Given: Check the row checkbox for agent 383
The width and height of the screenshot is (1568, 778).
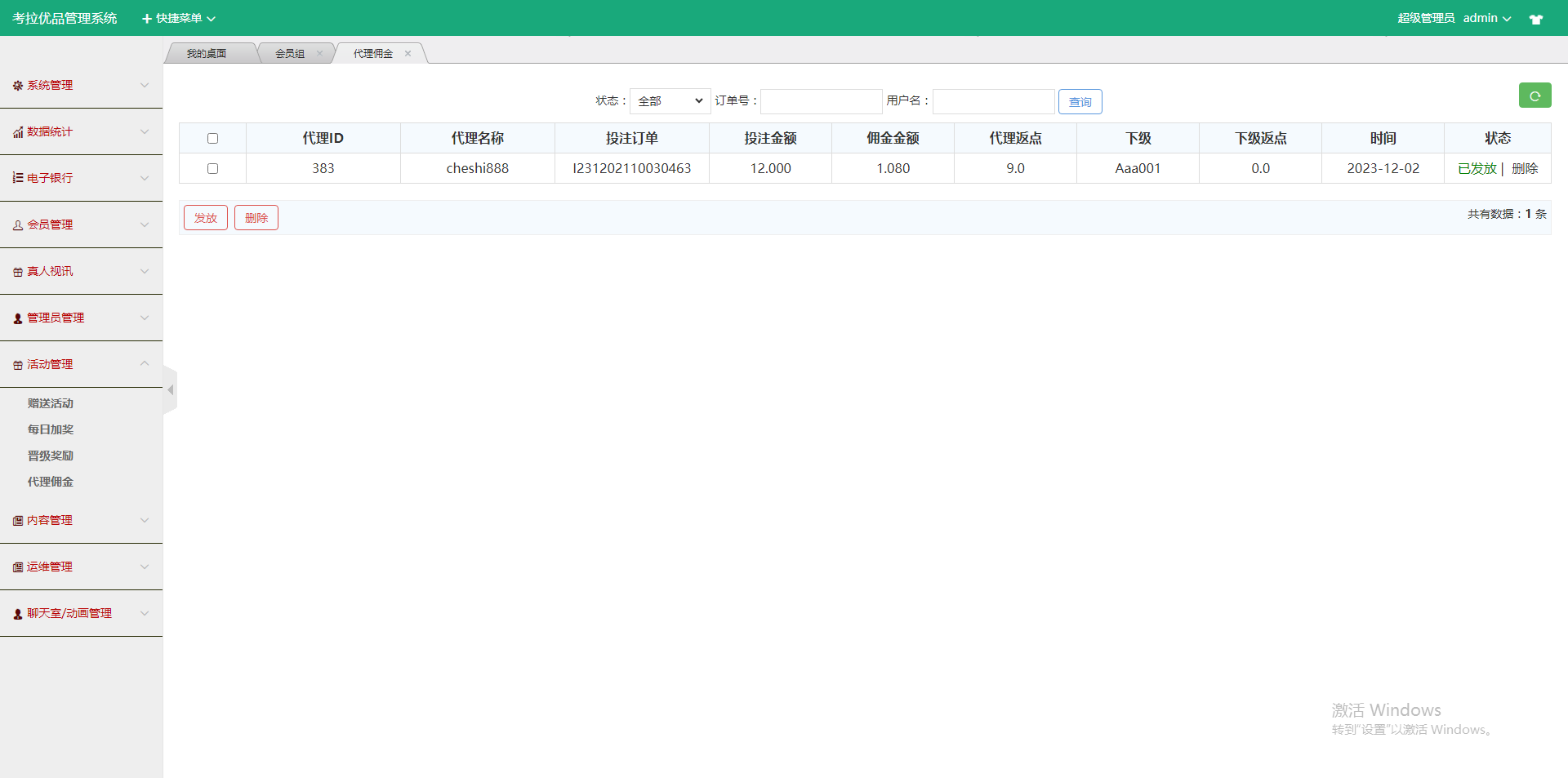Looking at the screenshot, I should point(212,168).
